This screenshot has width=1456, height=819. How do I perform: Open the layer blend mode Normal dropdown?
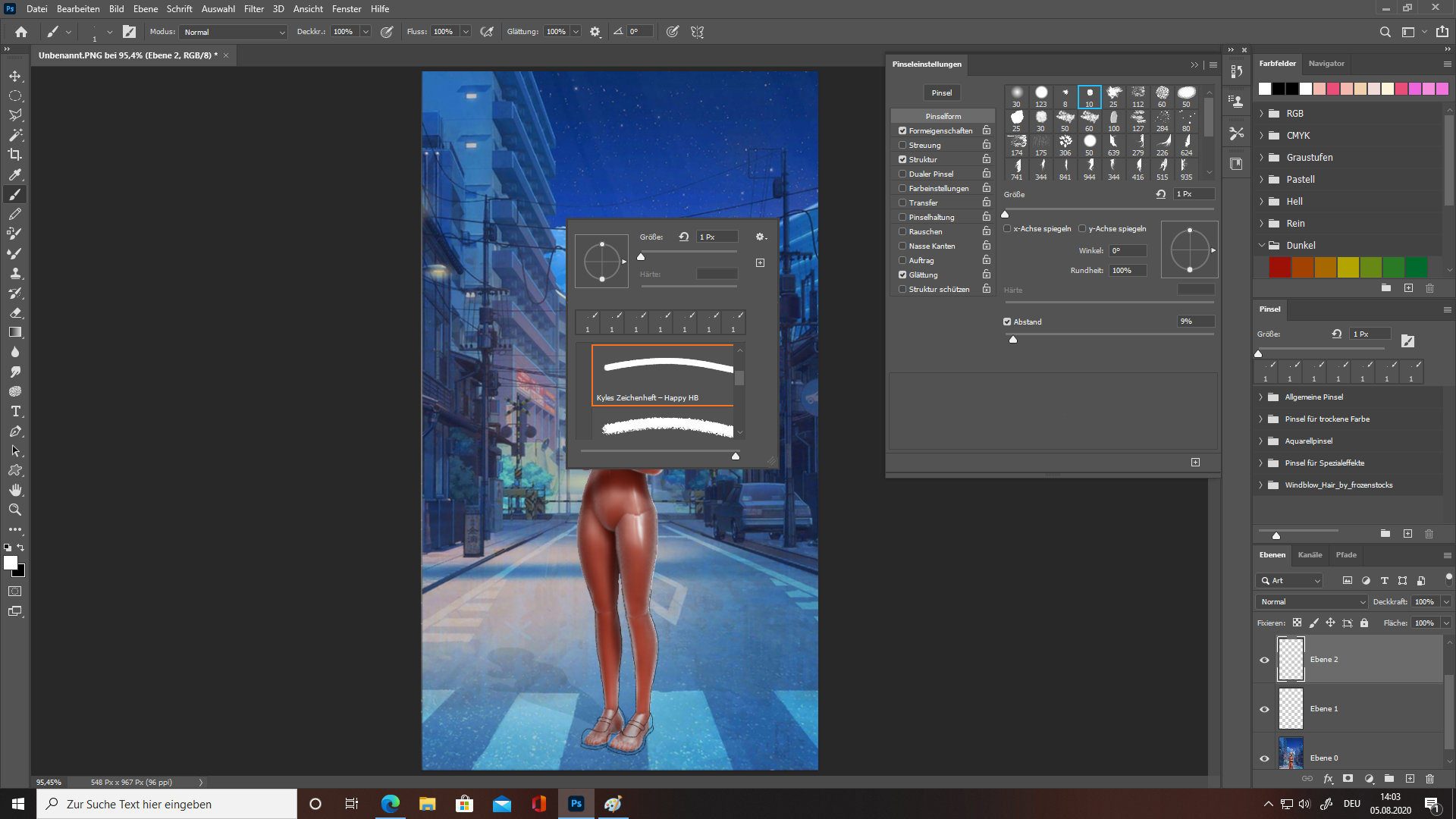tap(1312, 601)
